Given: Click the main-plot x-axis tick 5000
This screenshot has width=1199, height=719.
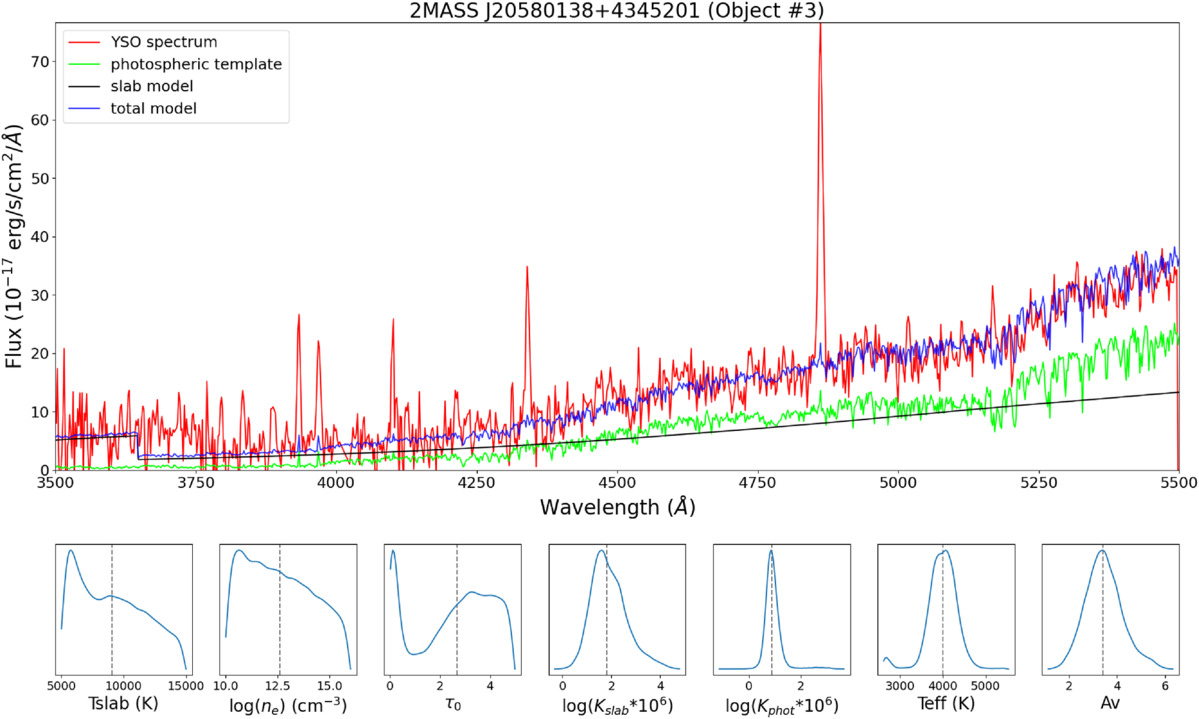Looking at the screenshot, I should click(x=898, y=483).
